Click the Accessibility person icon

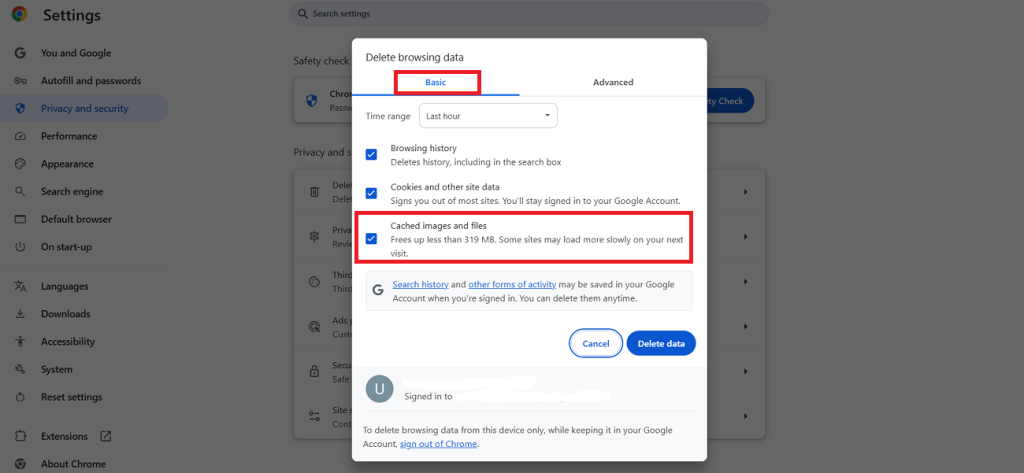(x=20, y=342)
